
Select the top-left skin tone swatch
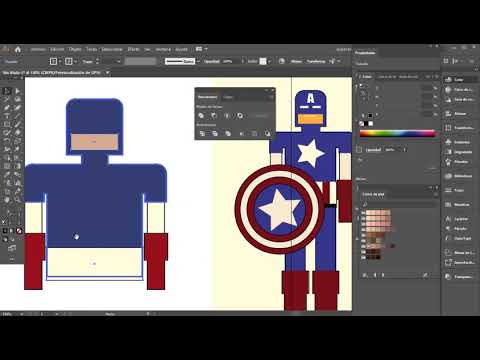(368, 212)
